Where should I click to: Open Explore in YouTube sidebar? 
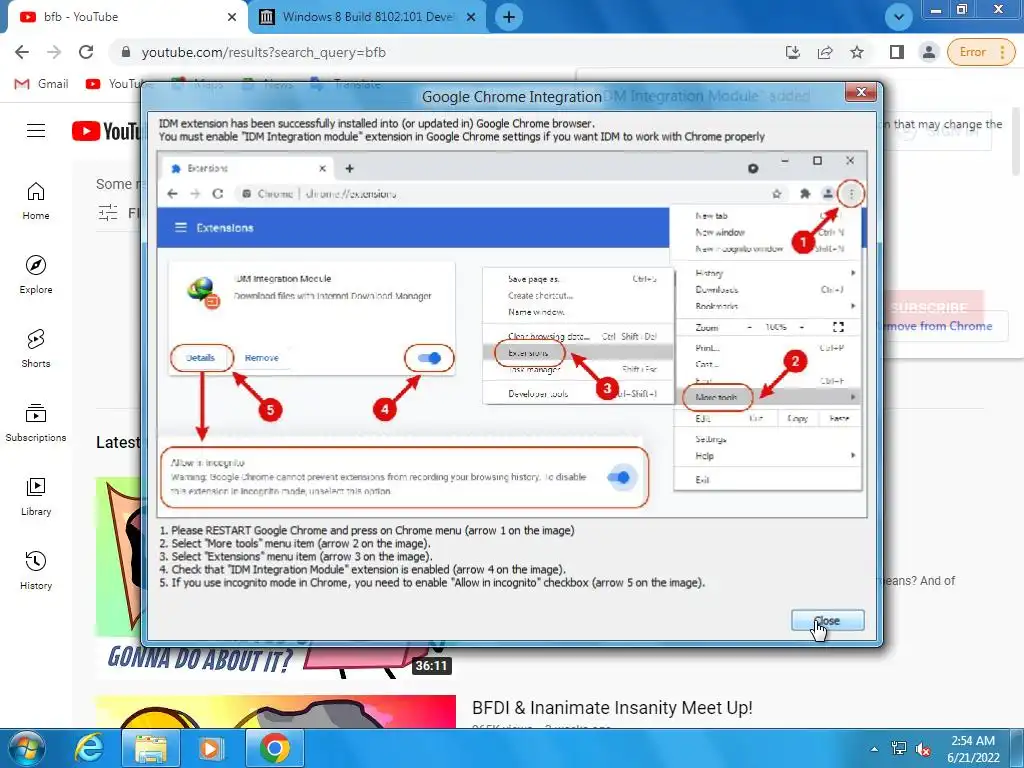[x=36, y=275]
